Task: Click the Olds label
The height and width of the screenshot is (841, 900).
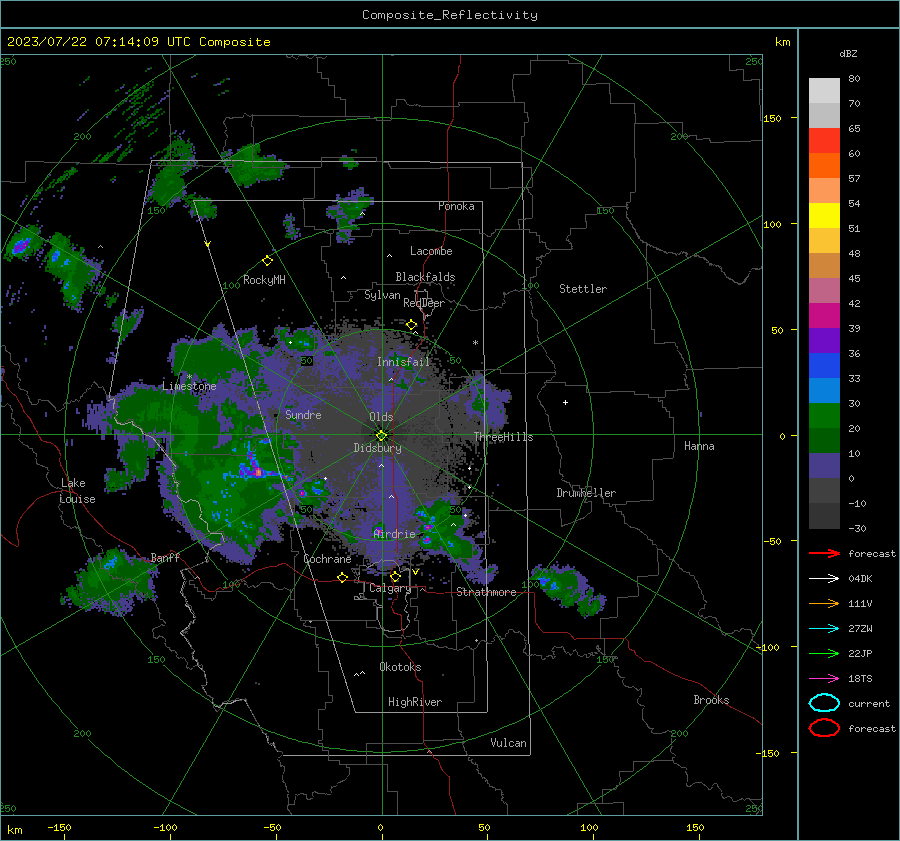Action: tap(381, 417)
